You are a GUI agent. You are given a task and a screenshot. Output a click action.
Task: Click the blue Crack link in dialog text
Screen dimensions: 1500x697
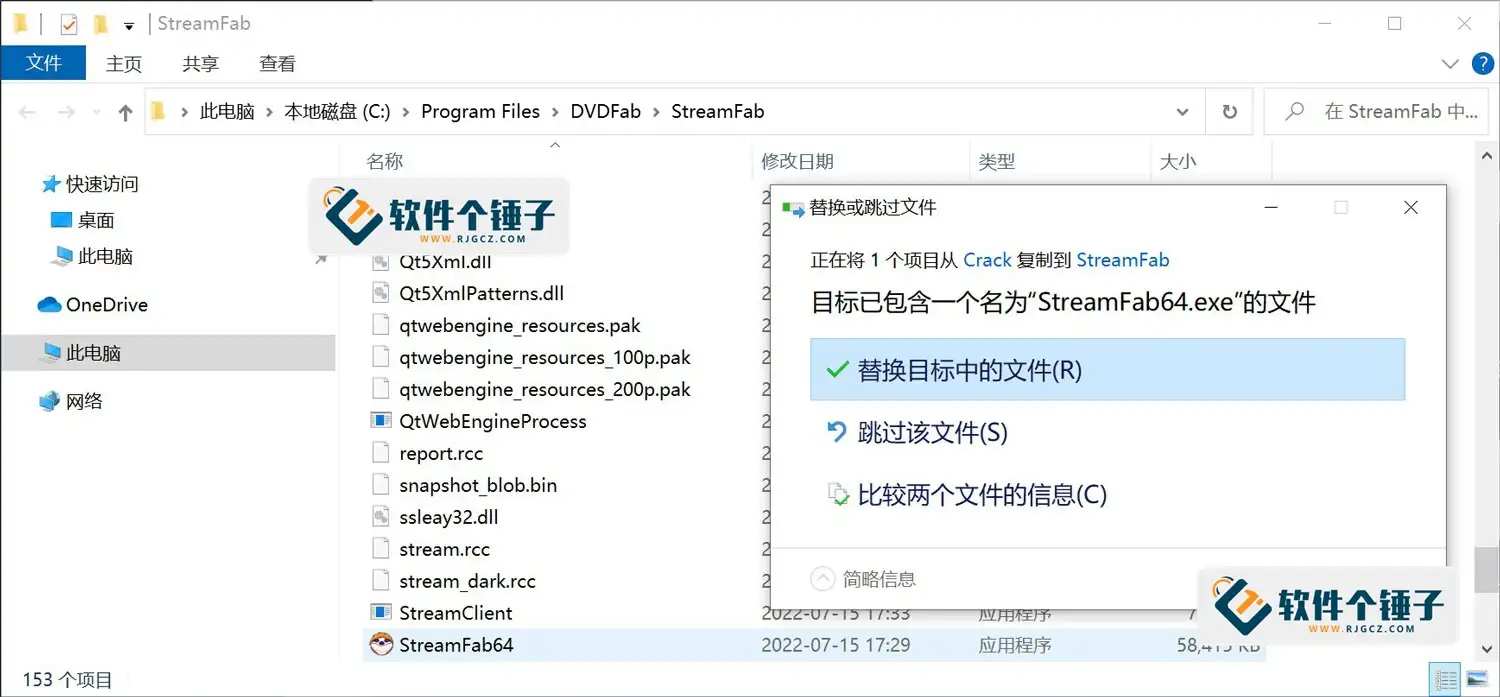click(x=988, y=260)
